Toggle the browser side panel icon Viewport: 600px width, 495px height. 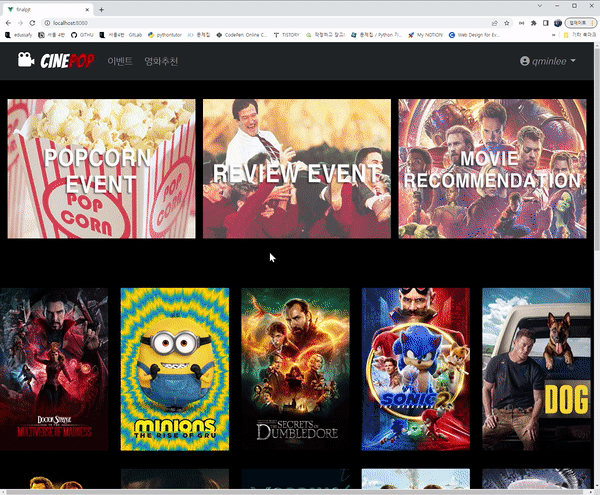click(546, 23)
